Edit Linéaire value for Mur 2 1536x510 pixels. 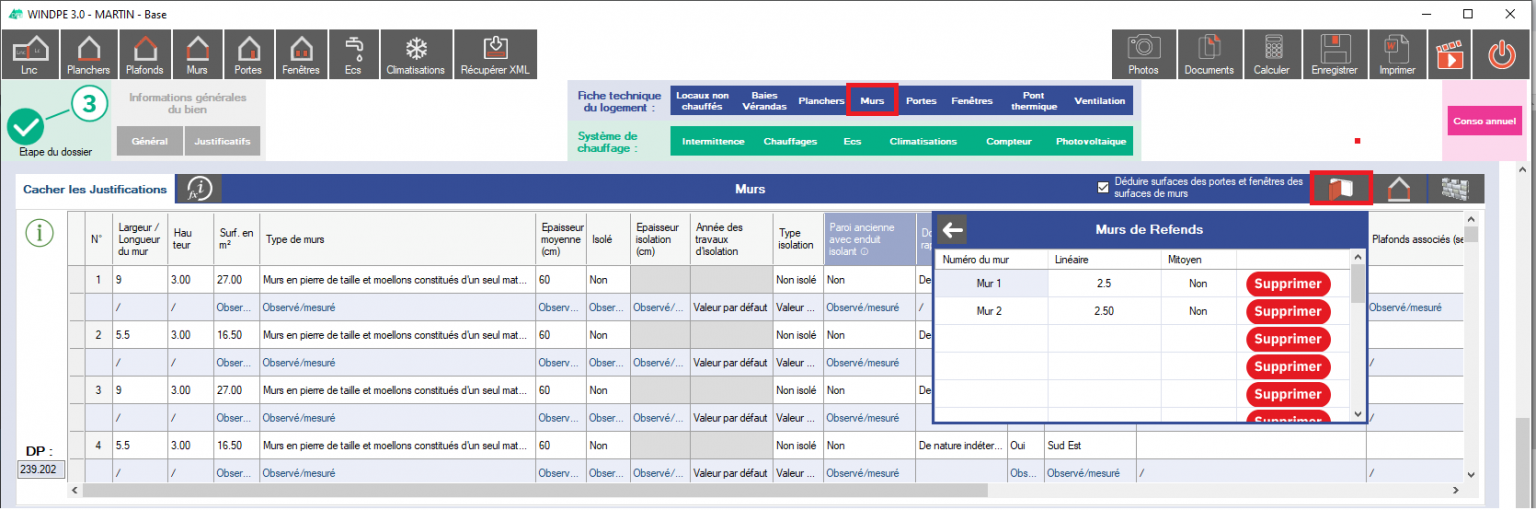1103,311
